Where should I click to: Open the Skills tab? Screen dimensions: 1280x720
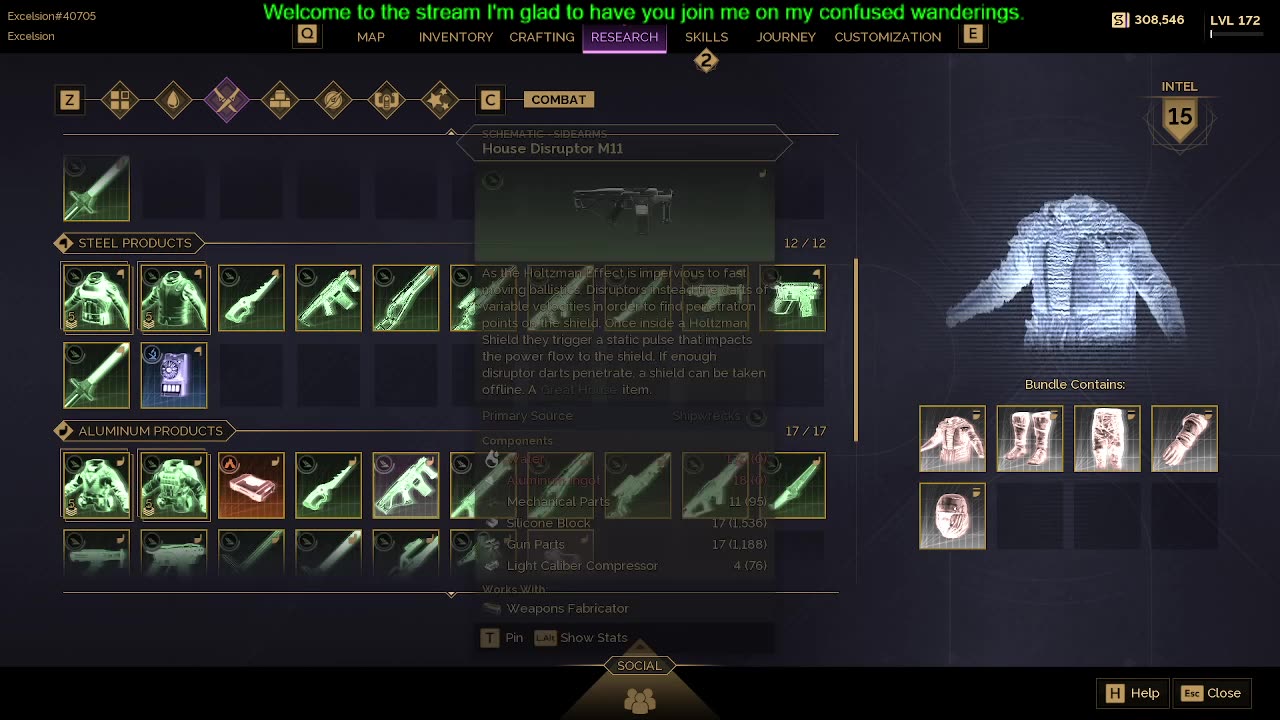pyautogui.click(x=706, y=37)
